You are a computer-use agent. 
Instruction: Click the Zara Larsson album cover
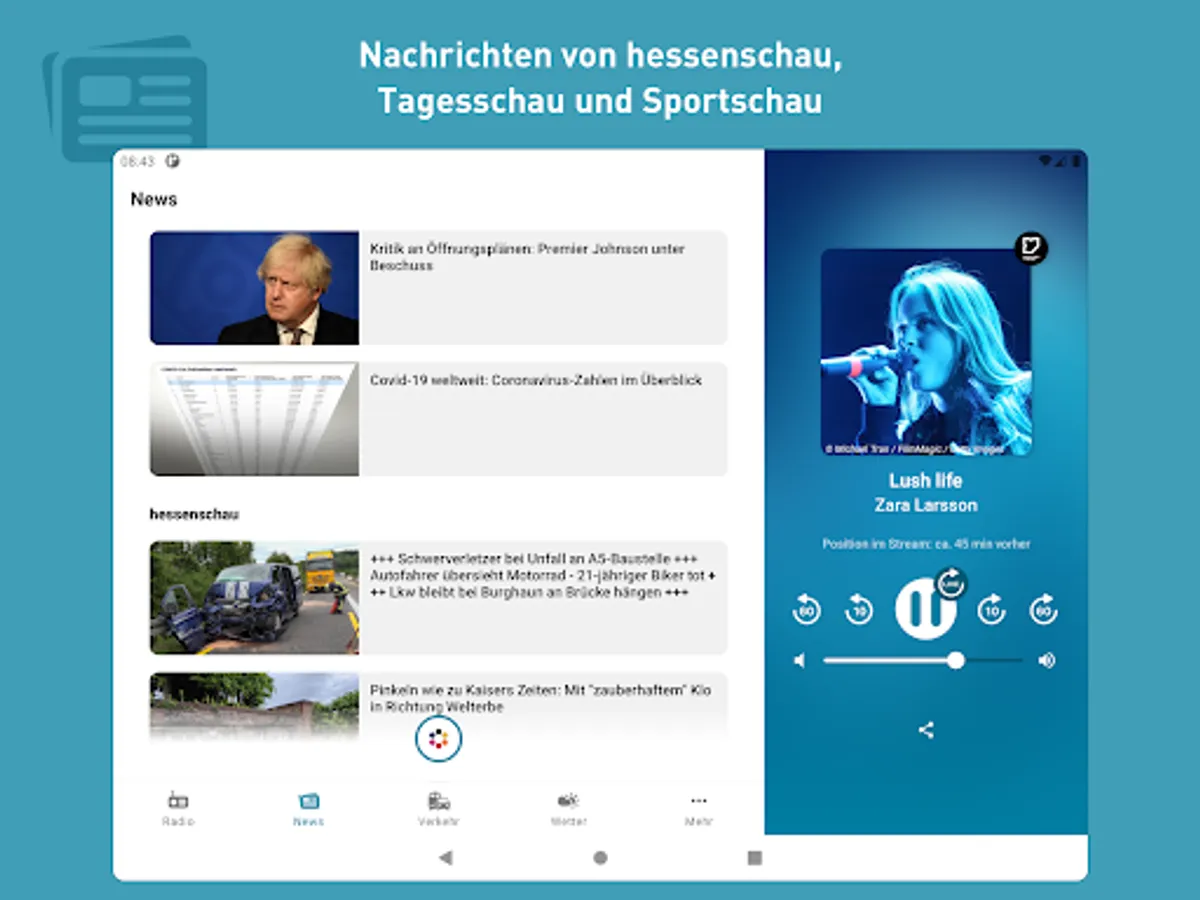926,352
